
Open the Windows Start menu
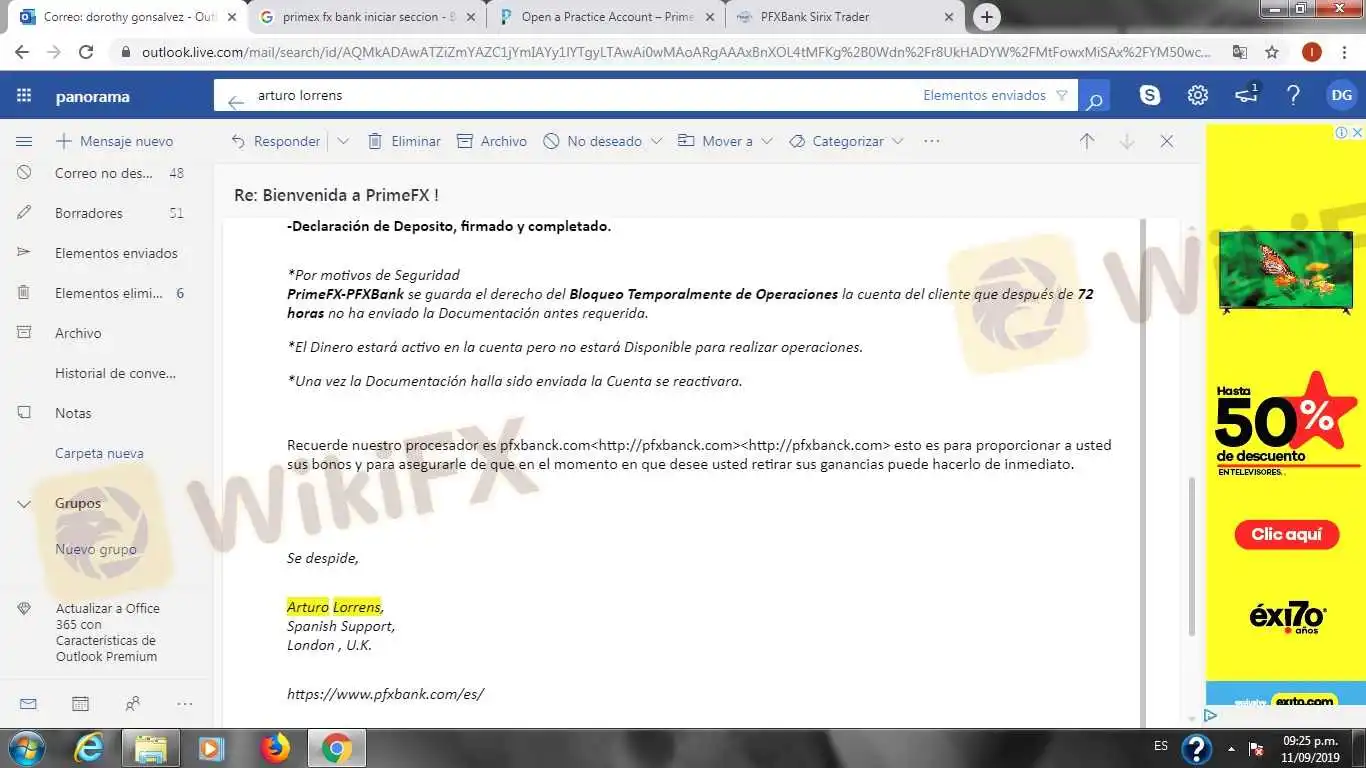pyautogui.click(x=27, y=748)
